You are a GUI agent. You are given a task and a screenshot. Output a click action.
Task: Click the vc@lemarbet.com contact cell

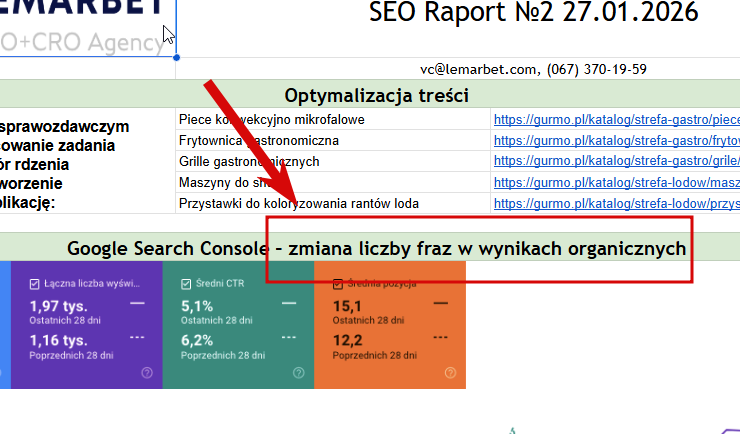(533, 69)
